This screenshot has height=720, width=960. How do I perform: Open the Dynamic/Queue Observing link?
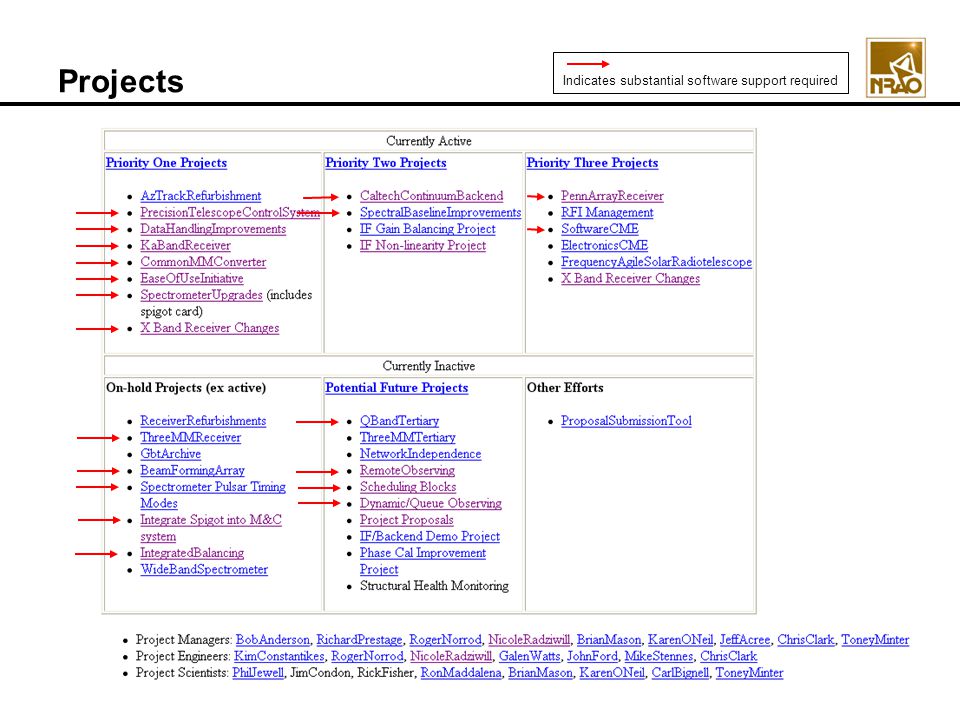pyautogui.click(x=431, y=504)
